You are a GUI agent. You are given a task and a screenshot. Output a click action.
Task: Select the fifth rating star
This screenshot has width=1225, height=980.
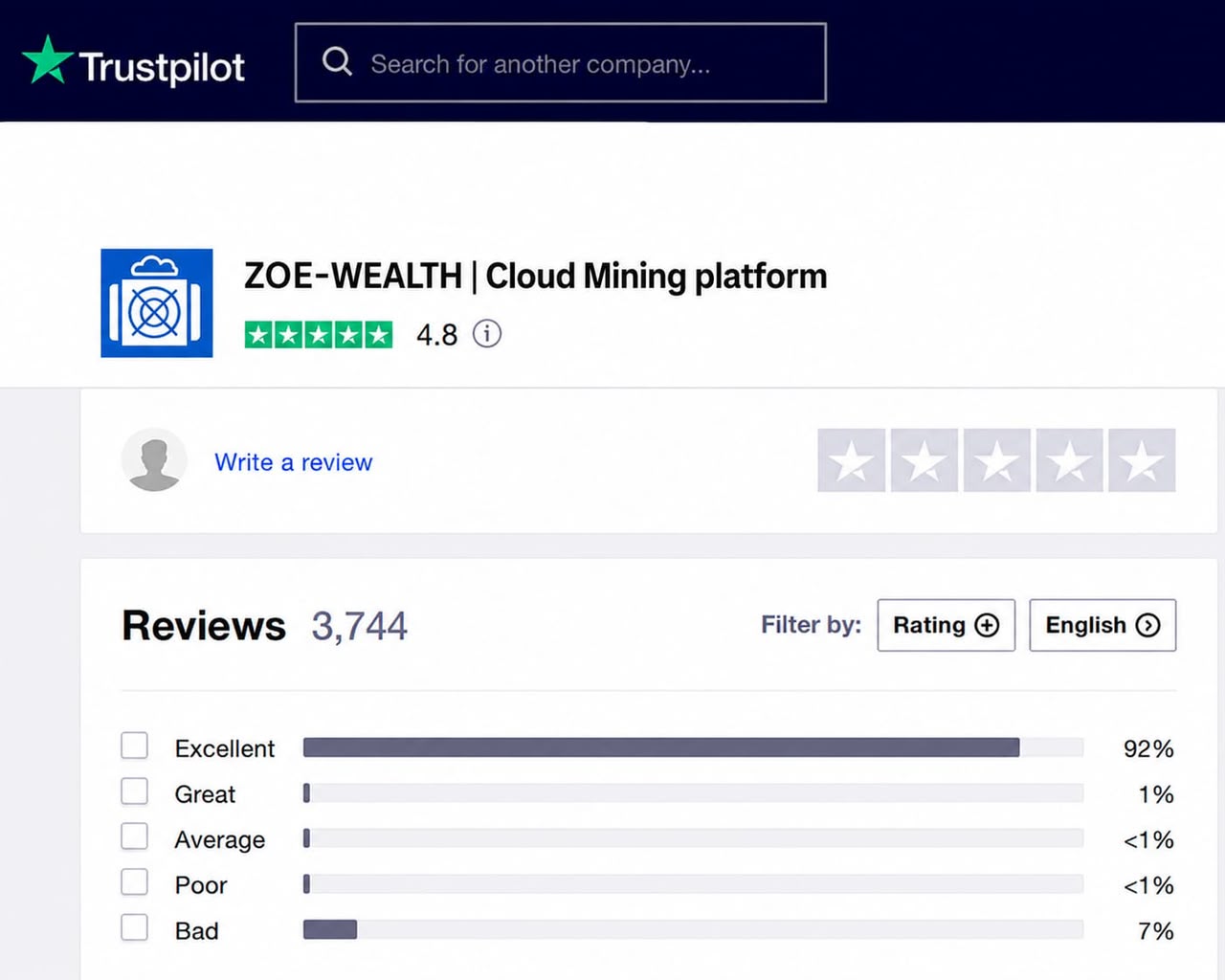click(1142, 460)
